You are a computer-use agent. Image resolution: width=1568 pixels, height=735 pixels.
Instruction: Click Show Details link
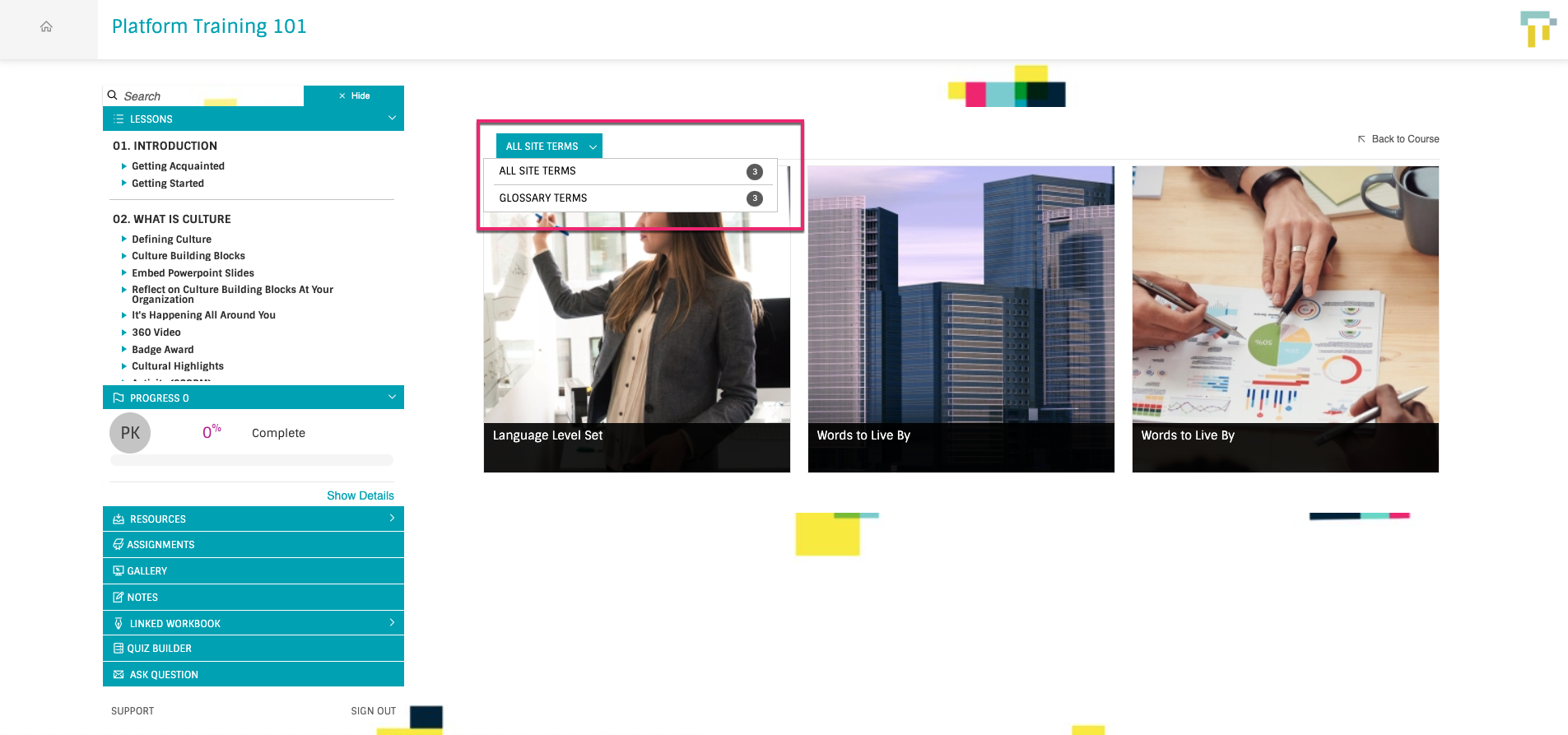coord(361,495)
